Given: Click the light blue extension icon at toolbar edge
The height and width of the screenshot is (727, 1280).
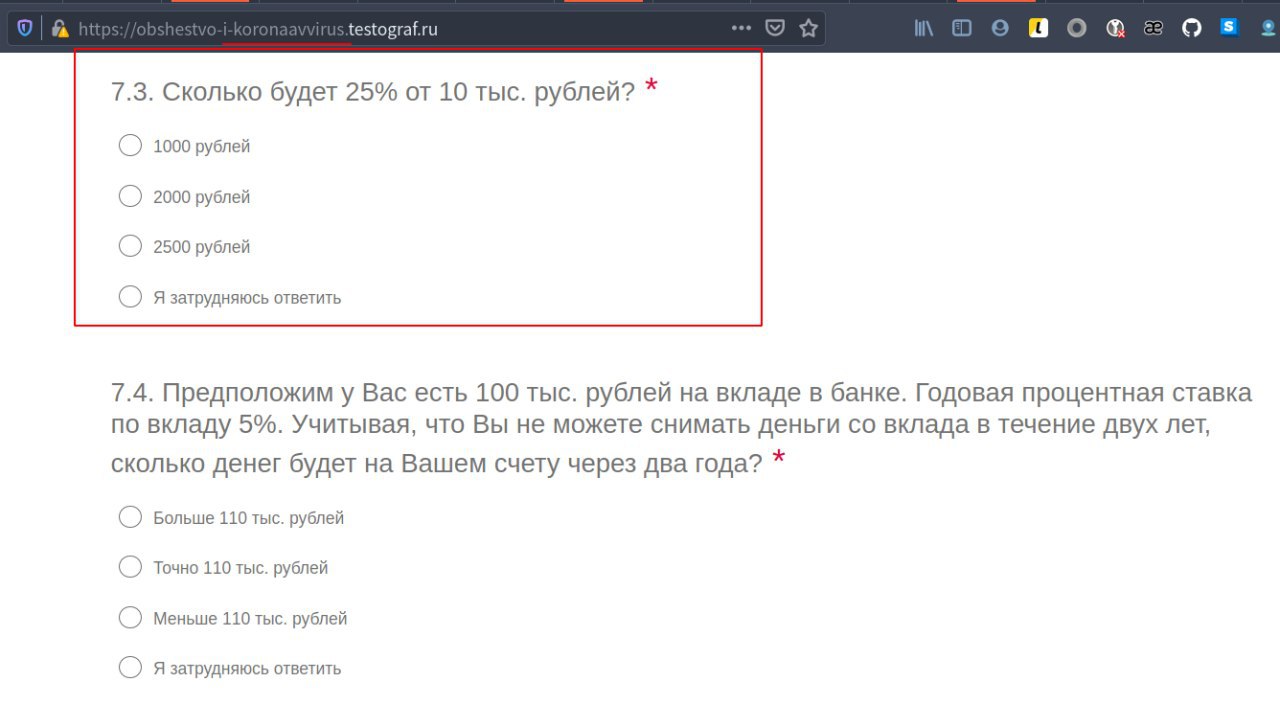Looking at the screenshot, I should click(1268, 28).
